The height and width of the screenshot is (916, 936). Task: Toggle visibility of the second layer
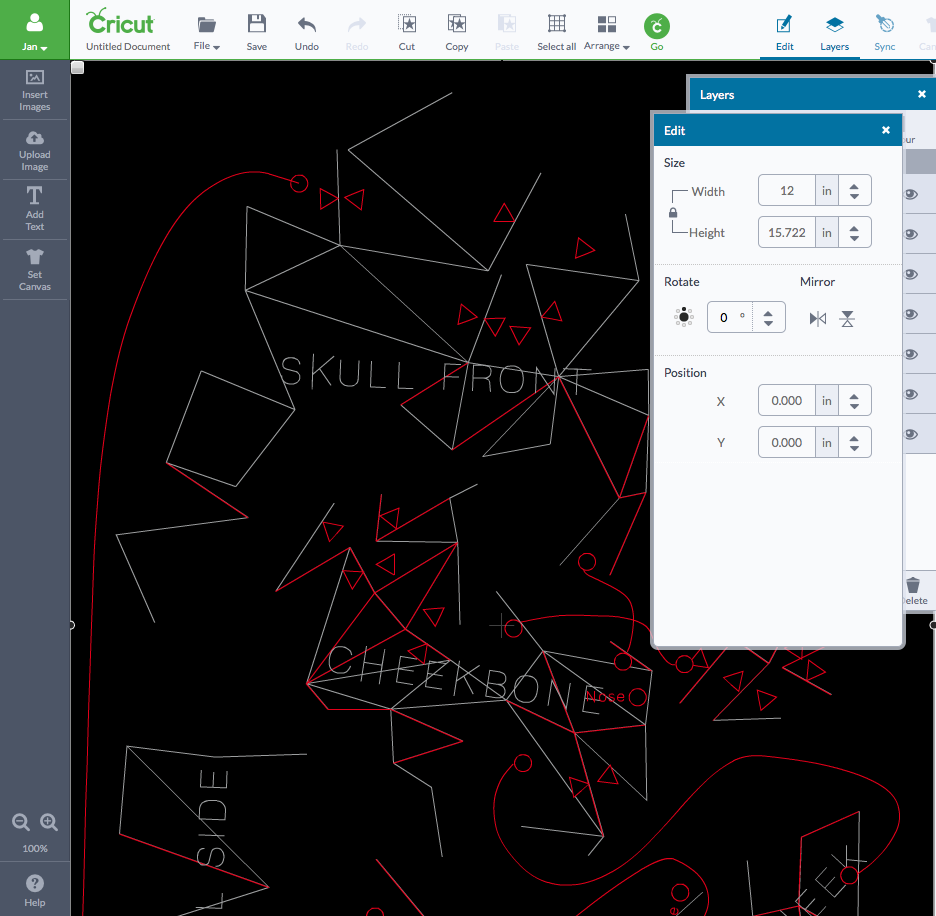(911, 234)
